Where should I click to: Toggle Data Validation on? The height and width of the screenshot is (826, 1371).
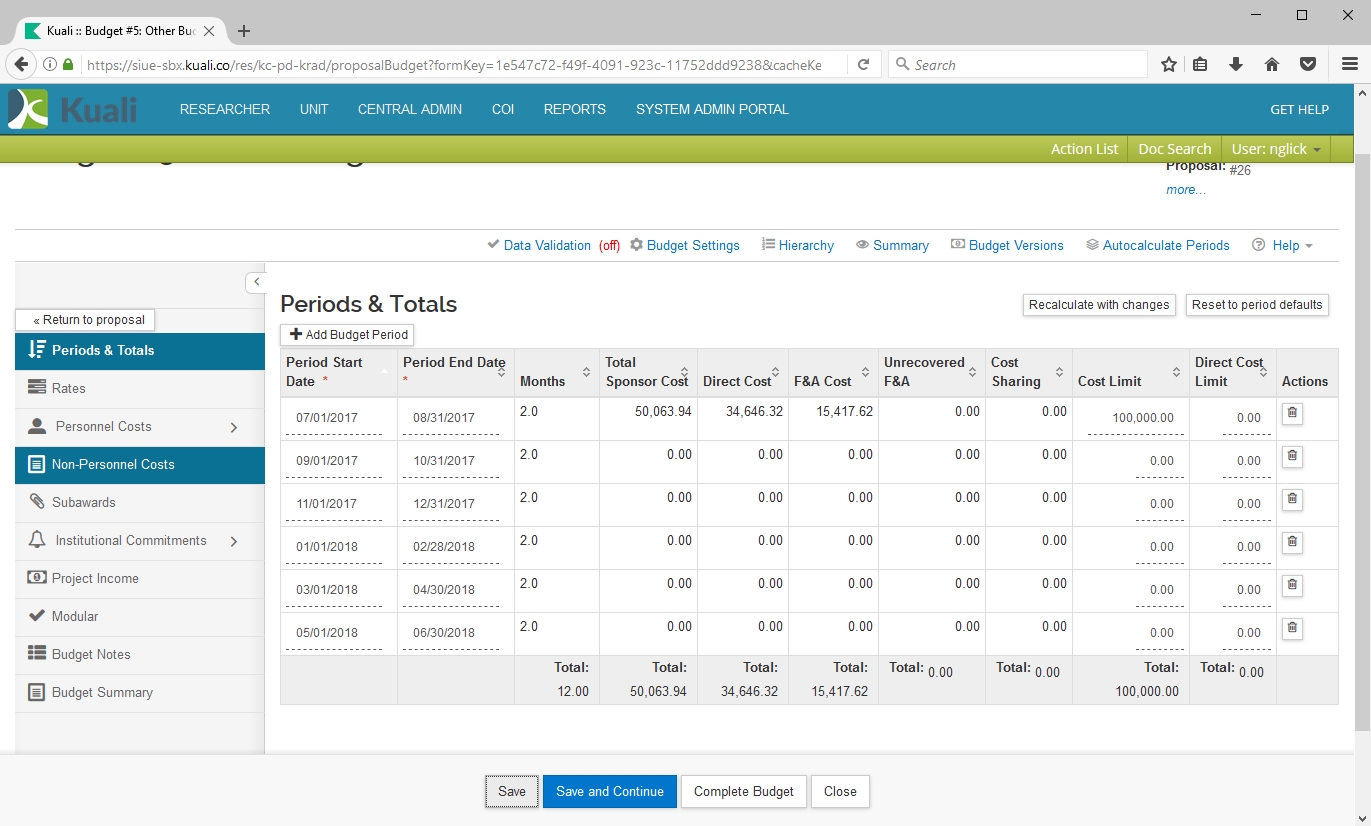(x=546, y=245)
